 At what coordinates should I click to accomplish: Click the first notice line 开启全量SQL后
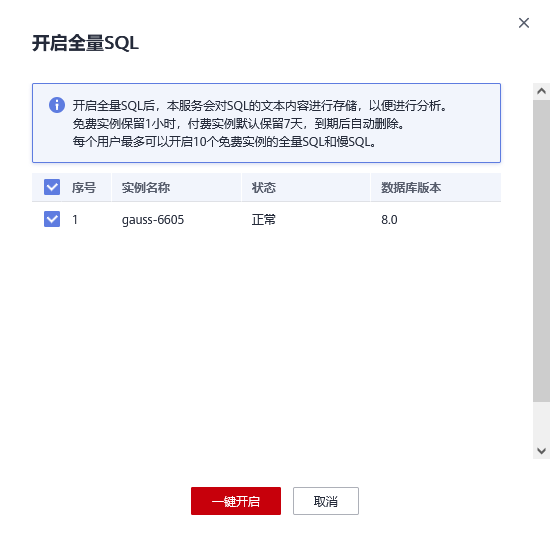(x=260, y=105)
